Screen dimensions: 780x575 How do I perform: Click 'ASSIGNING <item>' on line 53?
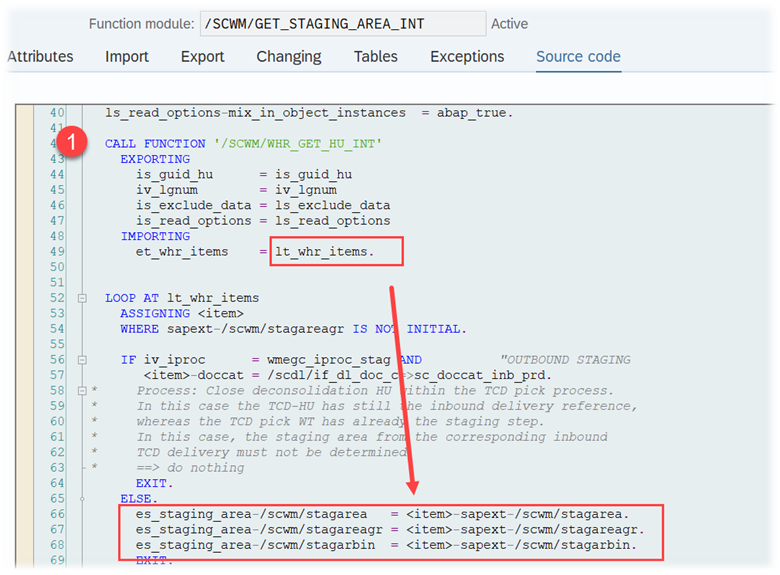click(x=182, y=313)
